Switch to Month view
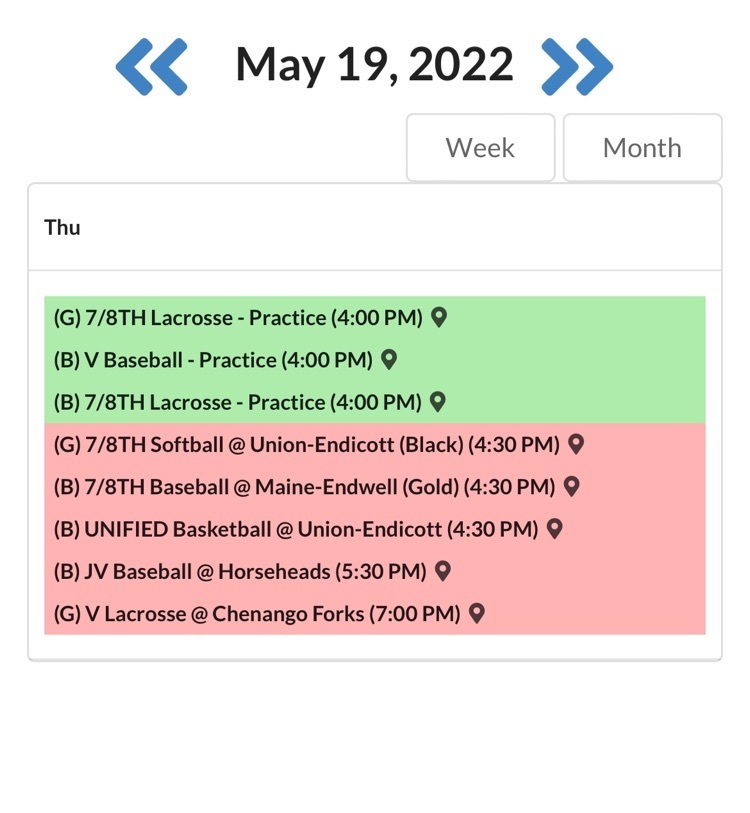This screenshot has width=750, height=813. click(x=642, y=148)
